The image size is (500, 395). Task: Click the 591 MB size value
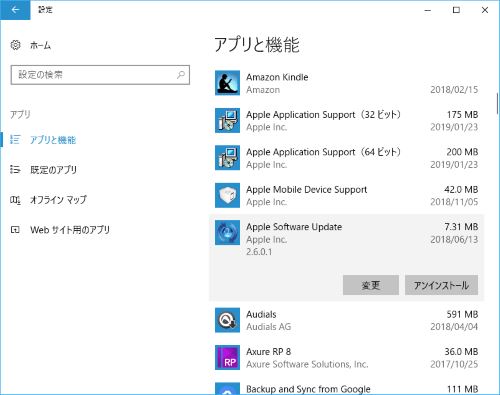point(462,314)
